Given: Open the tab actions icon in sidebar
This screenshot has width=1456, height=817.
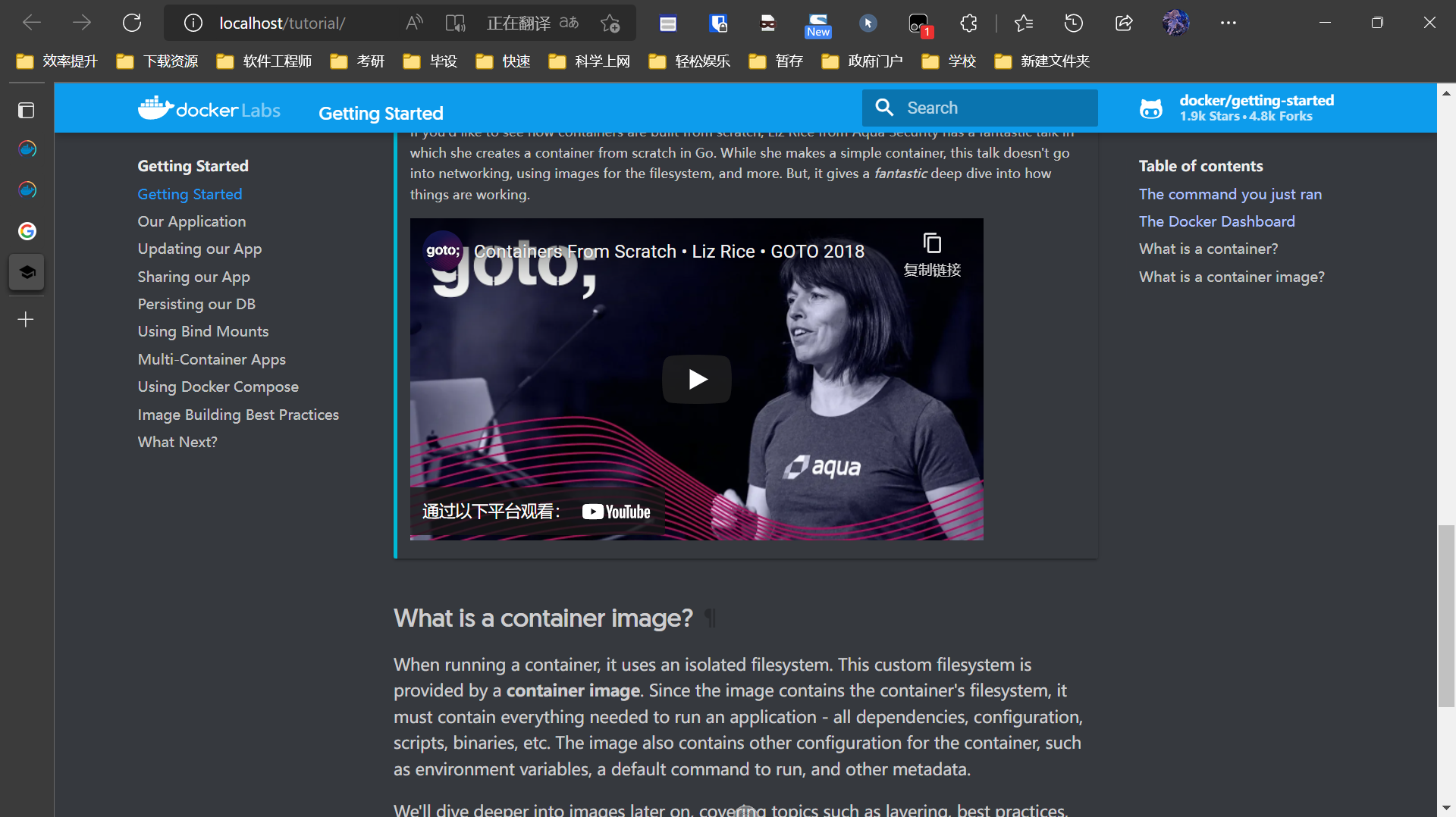Looking at the screenshot, I should (x=27, y=111).
